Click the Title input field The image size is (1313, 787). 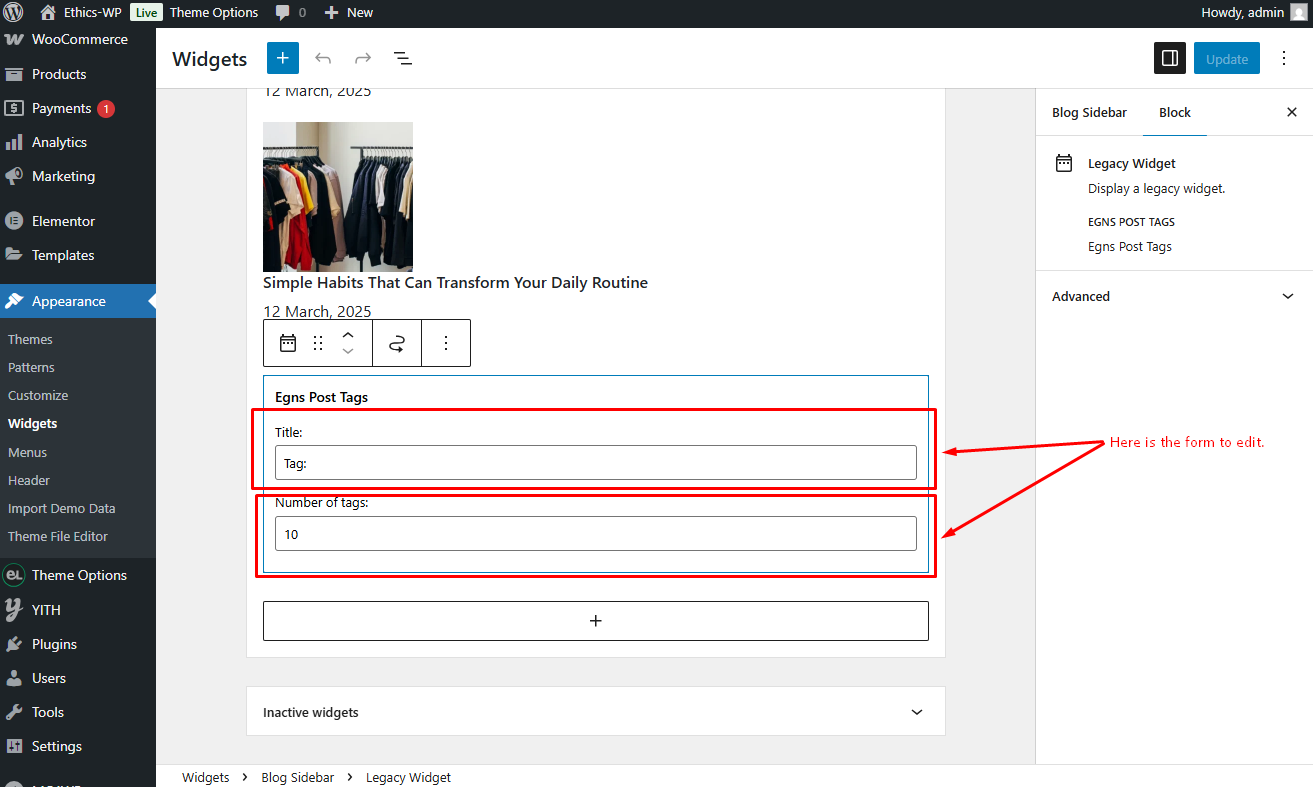pos(596,463)
